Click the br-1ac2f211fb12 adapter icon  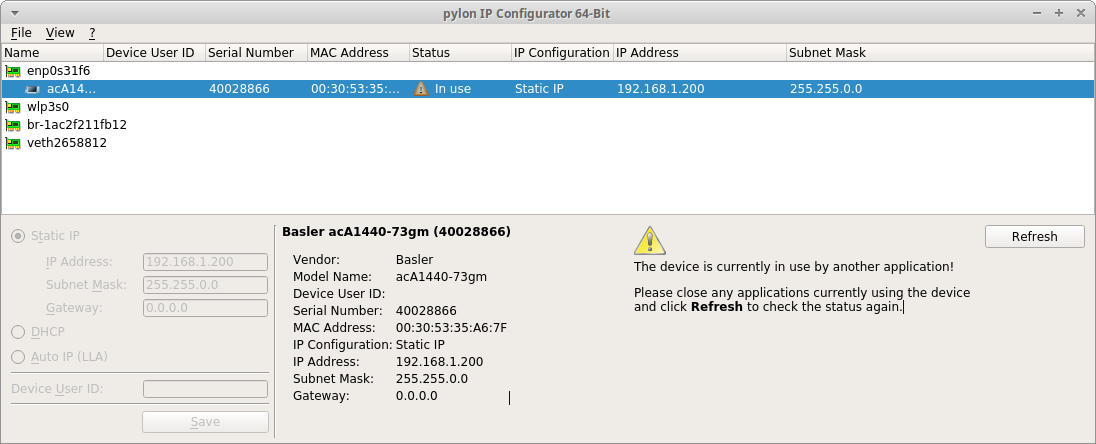(13, 125)
